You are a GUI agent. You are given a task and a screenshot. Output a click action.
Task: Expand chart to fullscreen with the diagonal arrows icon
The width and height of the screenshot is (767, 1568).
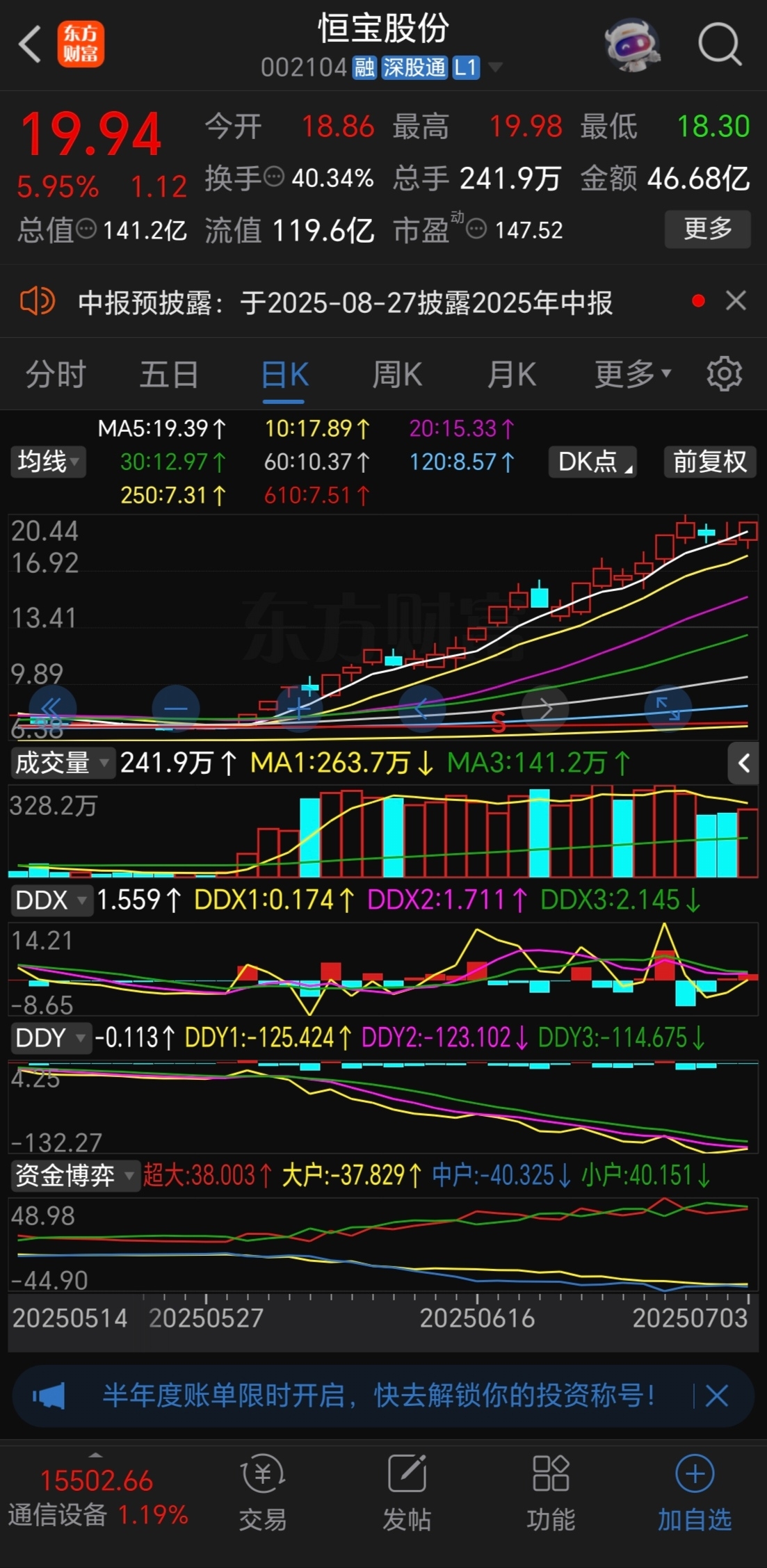668,709
